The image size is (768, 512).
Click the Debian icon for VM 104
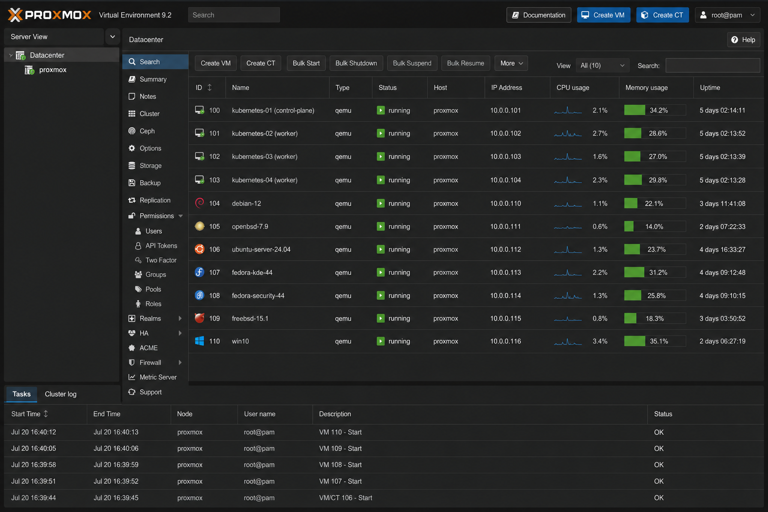coord(199,203)
